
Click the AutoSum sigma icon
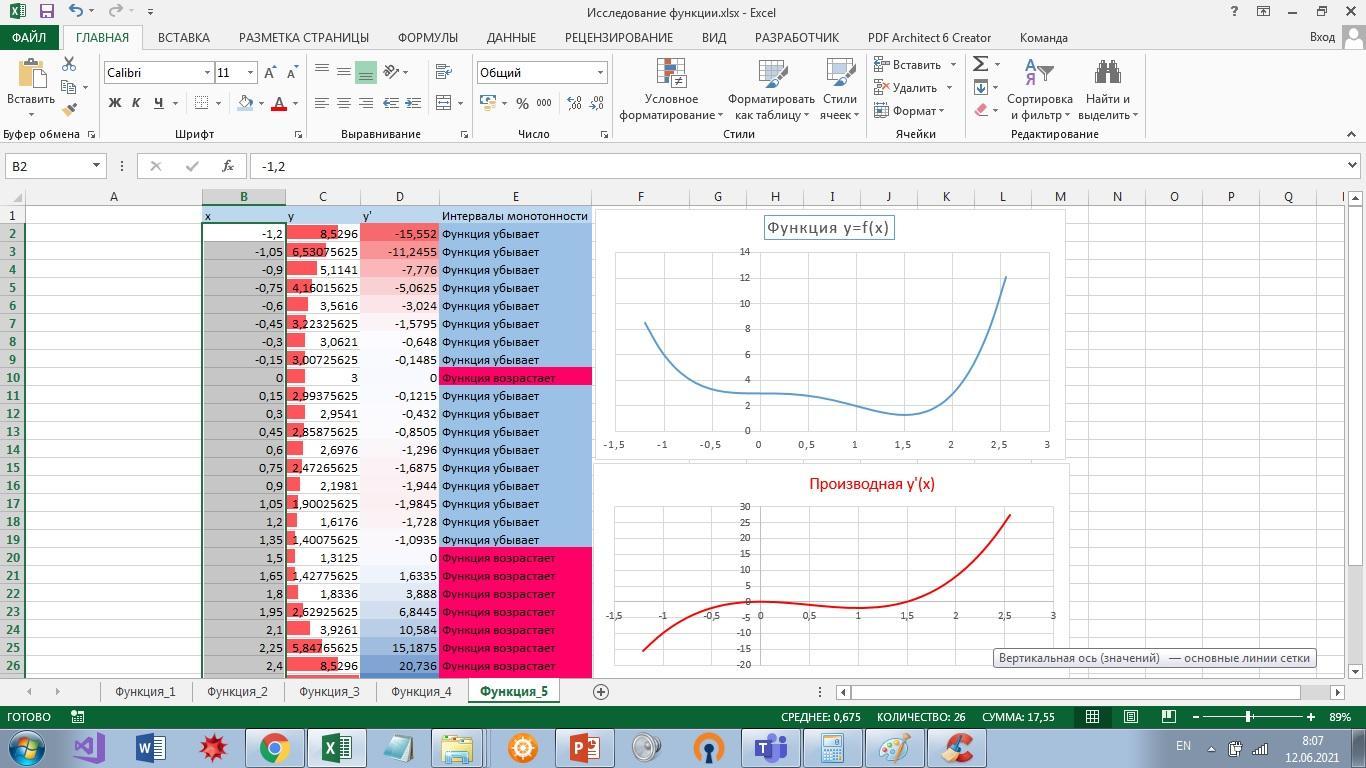pyautogui.click(x=980, y=64)
